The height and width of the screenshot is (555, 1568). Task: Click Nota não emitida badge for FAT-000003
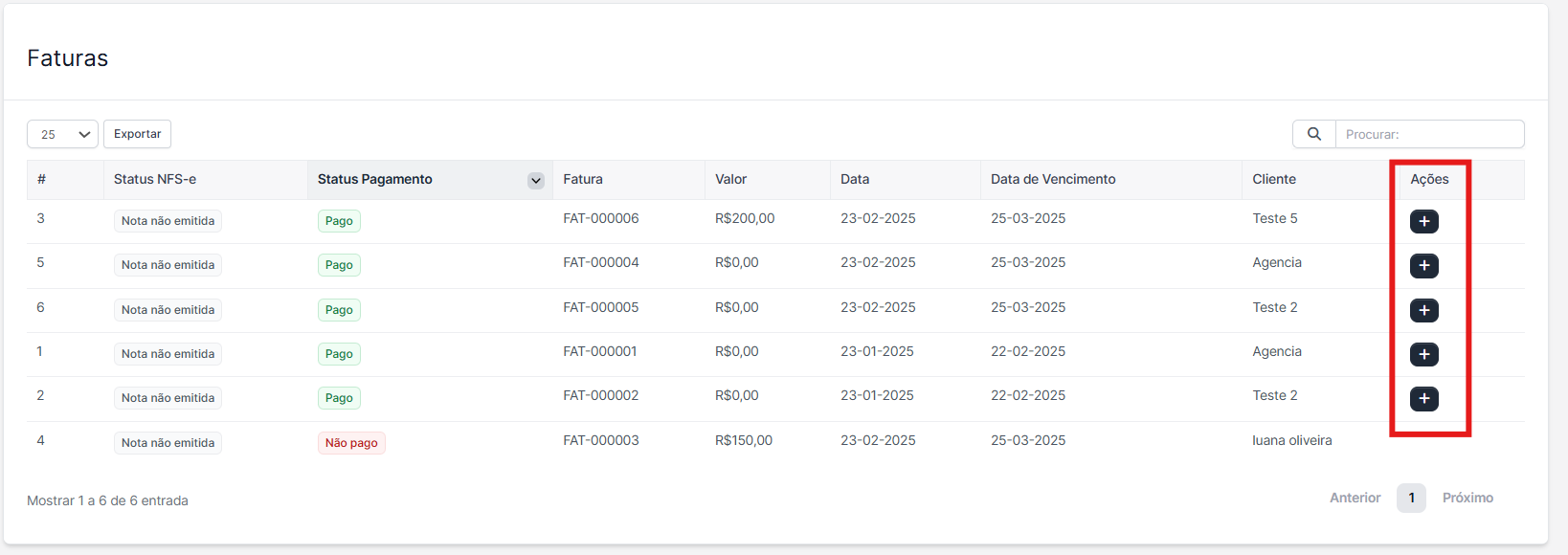pos(168,443)
